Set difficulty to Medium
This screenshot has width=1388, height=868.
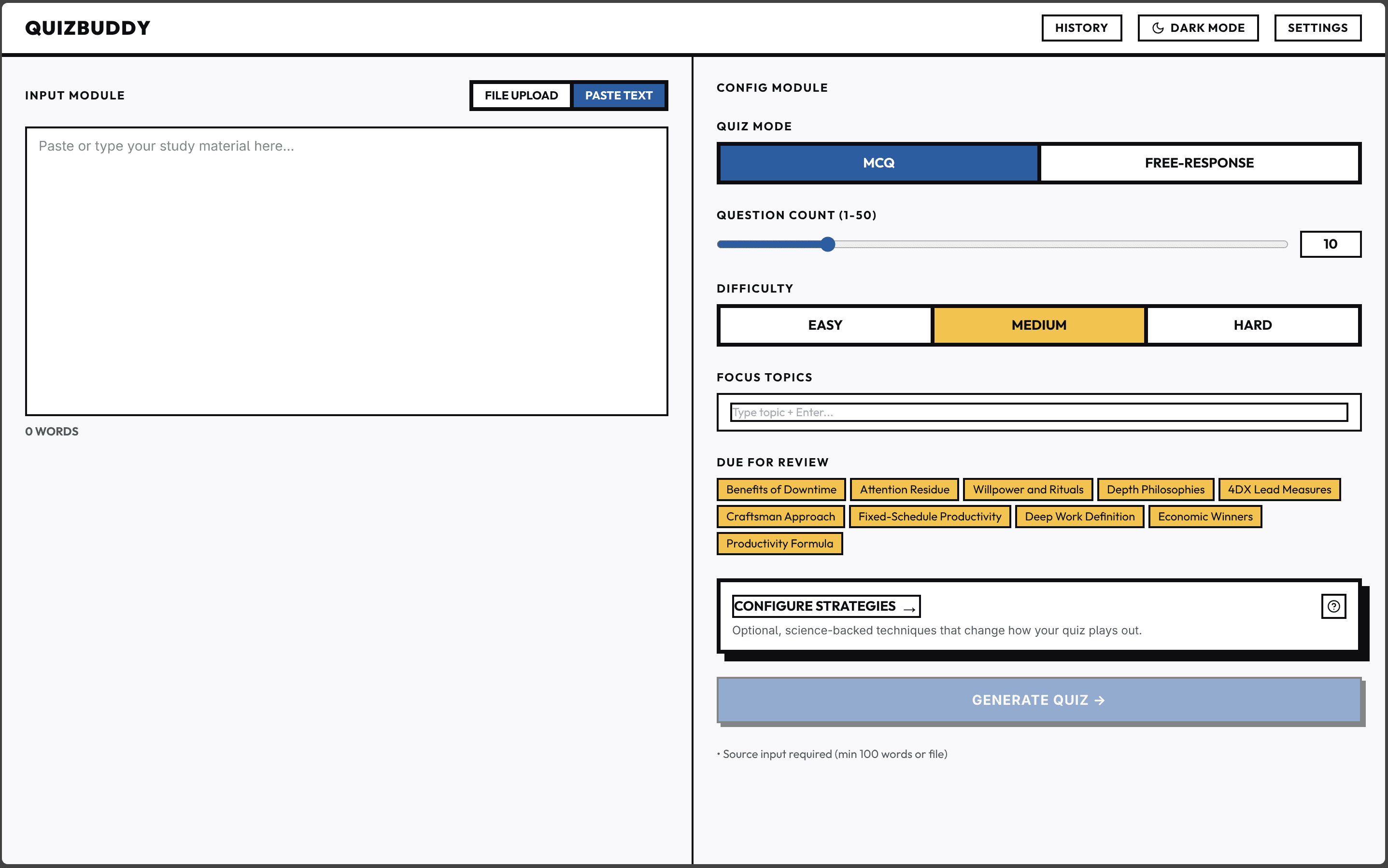[x=1039, y=325]
